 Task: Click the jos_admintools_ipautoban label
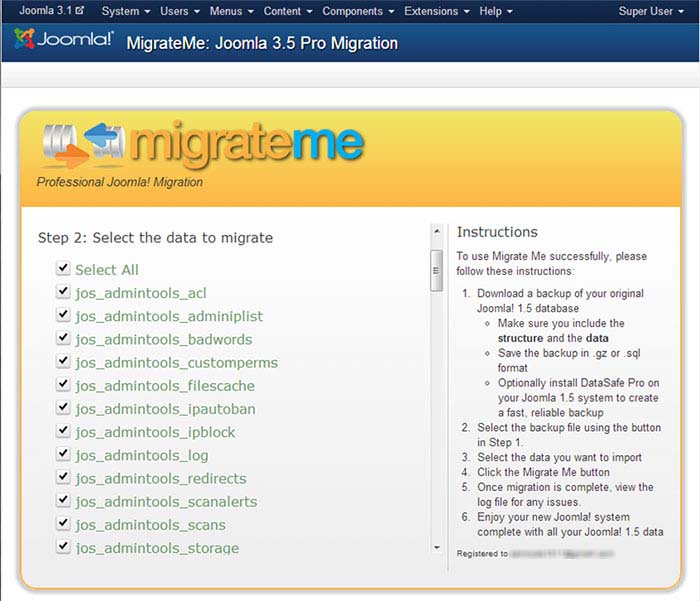166,409
